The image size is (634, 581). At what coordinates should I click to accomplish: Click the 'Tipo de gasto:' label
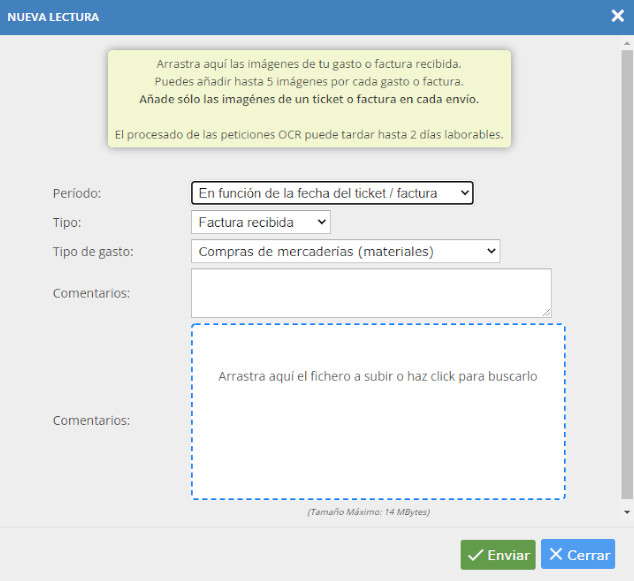(x=93, y=251)
